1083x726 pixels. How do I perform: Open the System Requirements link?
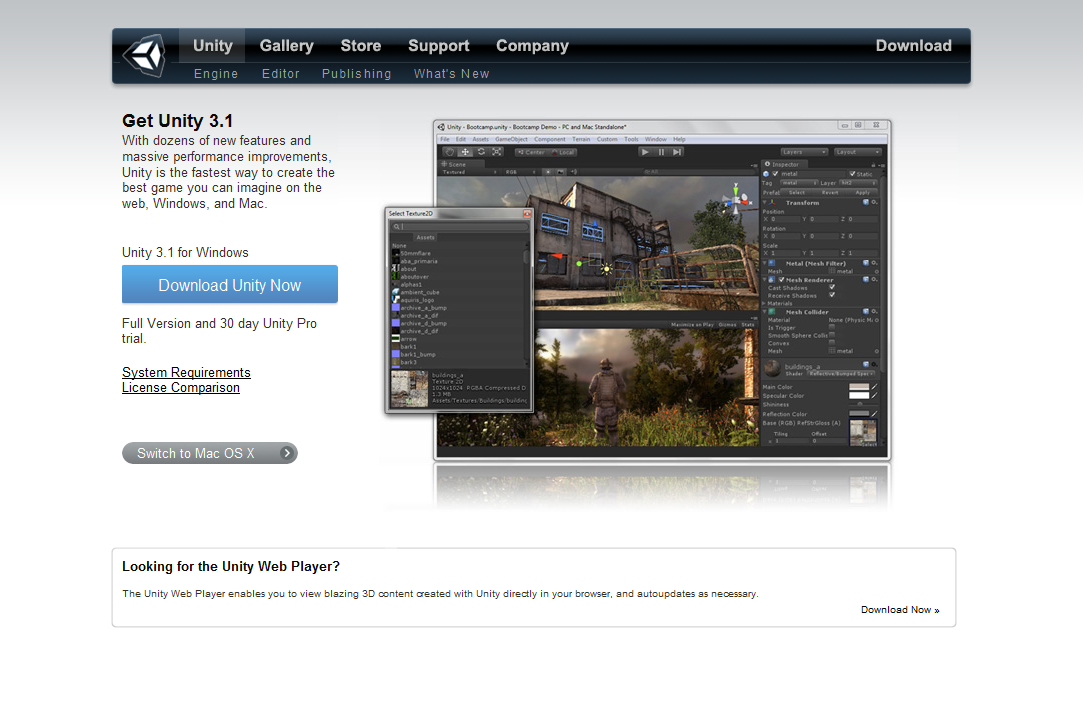coord(186,373)
